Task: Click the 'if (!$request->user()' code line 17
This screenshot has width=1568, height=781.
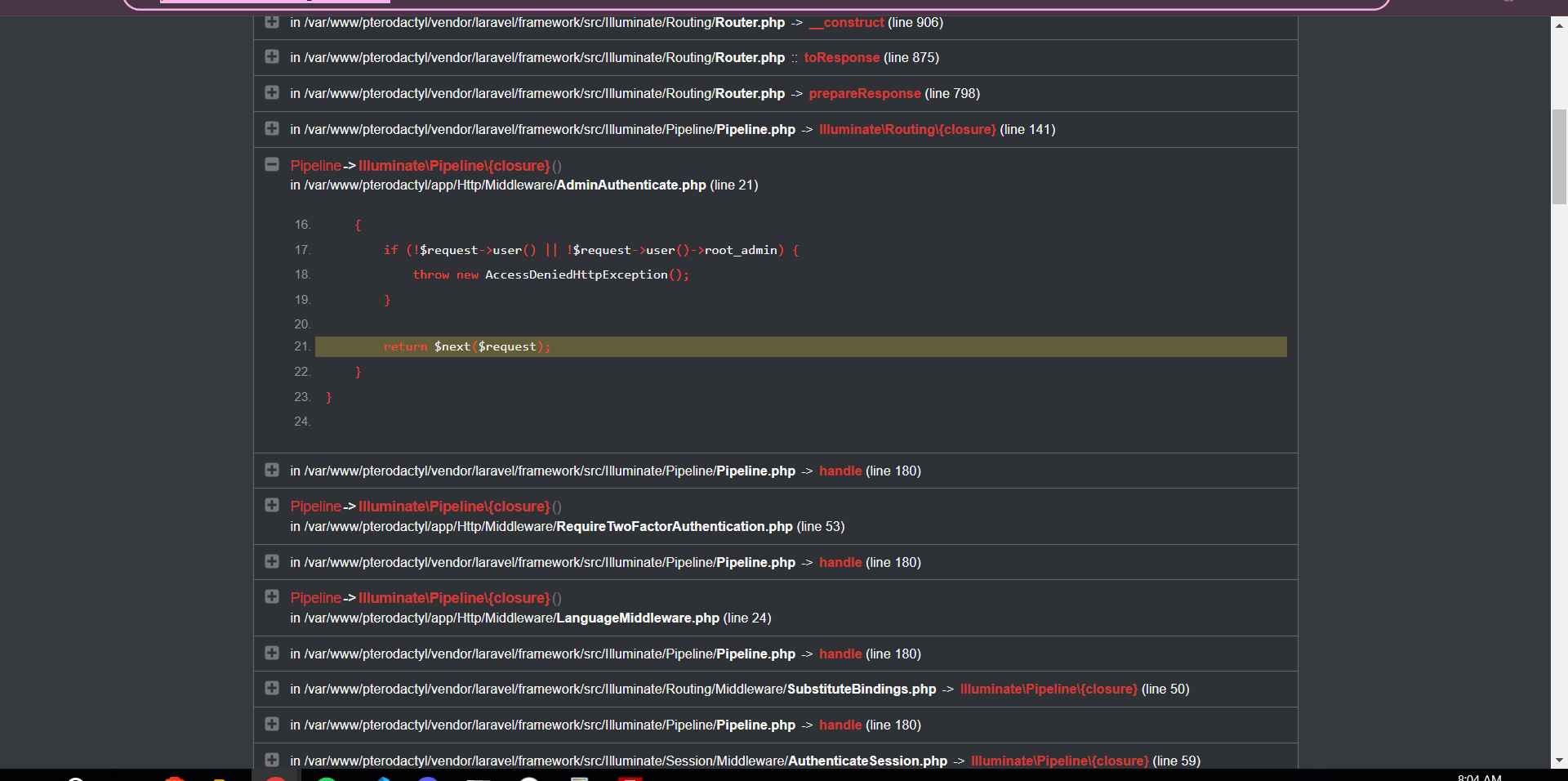Action: pyautogui.click(x=591, y=250)
